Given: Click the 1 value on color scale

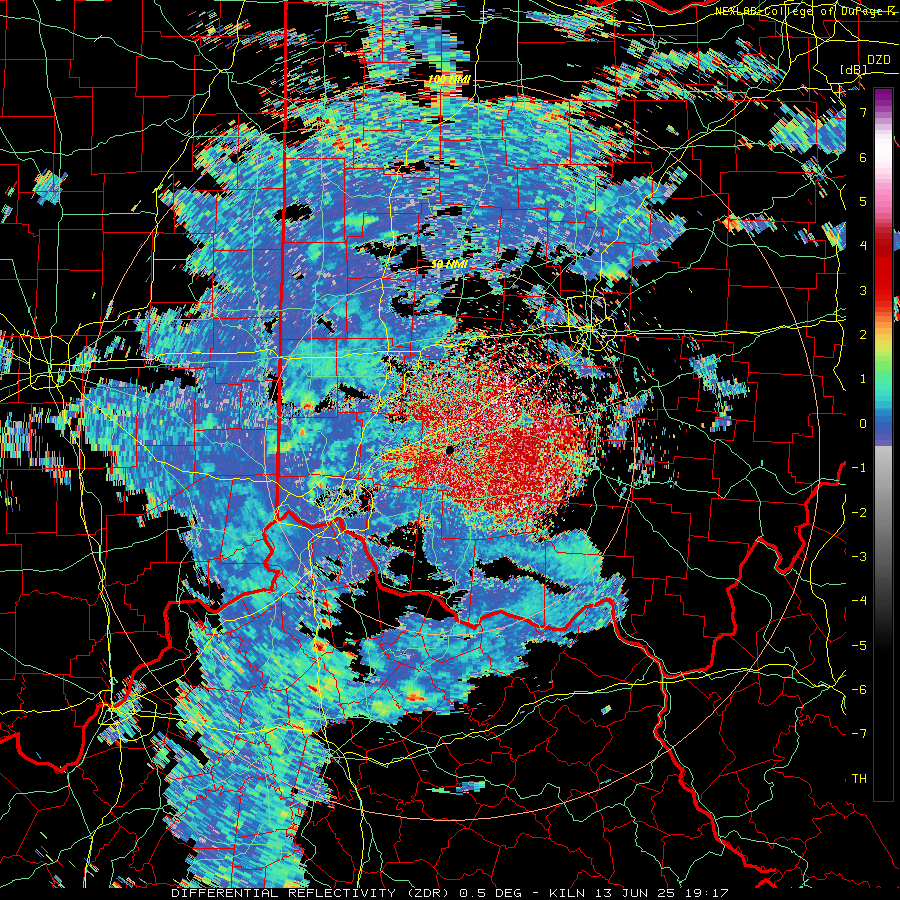Looking at the screenshot, I should (x=863, y=379).
